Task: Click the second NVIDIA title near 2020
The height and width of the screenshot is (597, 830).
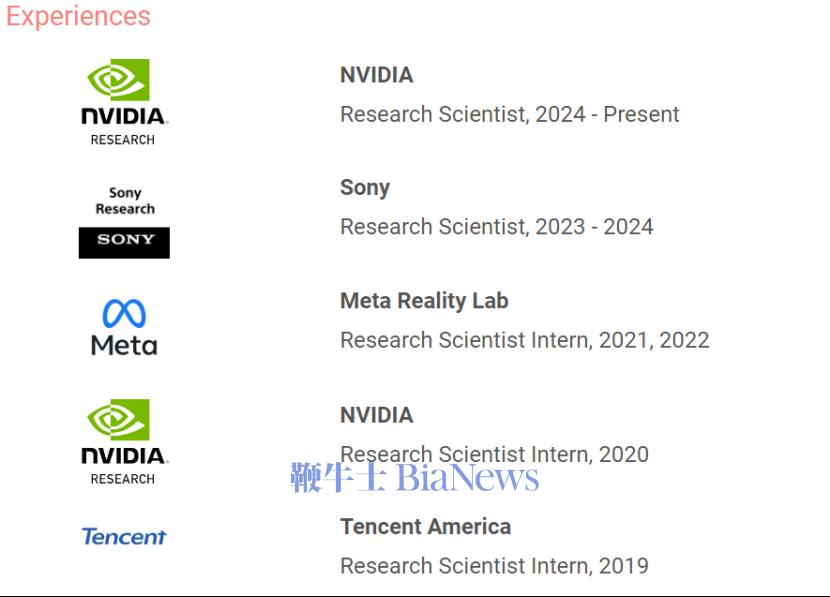Action: (376, 415)
